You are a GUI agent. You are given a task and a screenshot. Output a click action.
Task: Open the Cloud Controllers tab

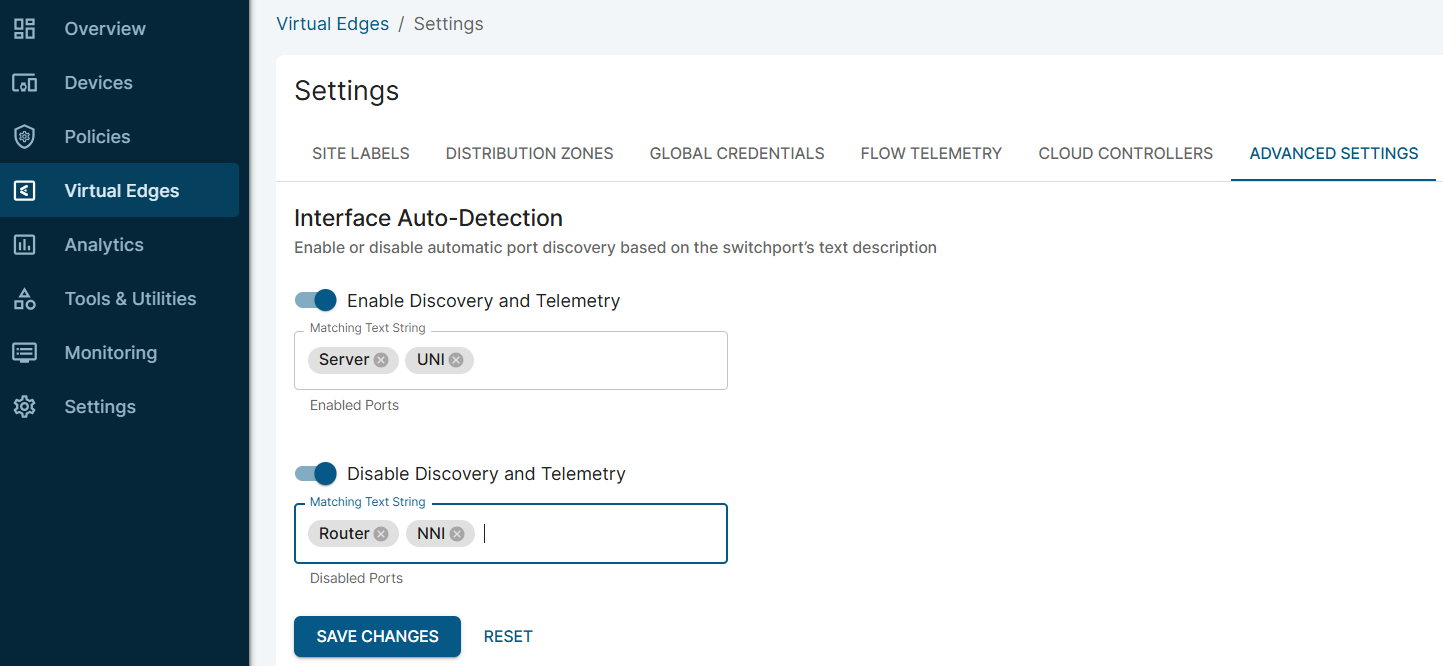pyautogui.click(x=1126, y=154)
